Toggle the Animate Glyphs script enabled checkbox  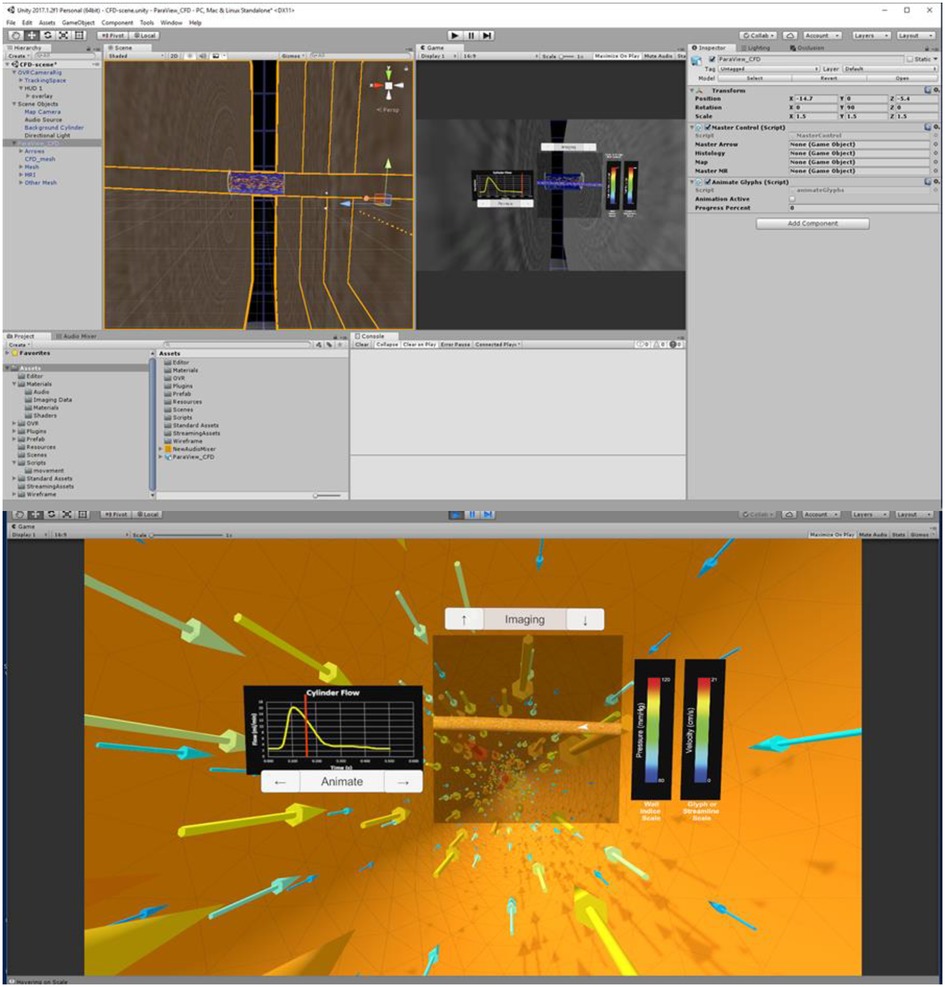708,182
